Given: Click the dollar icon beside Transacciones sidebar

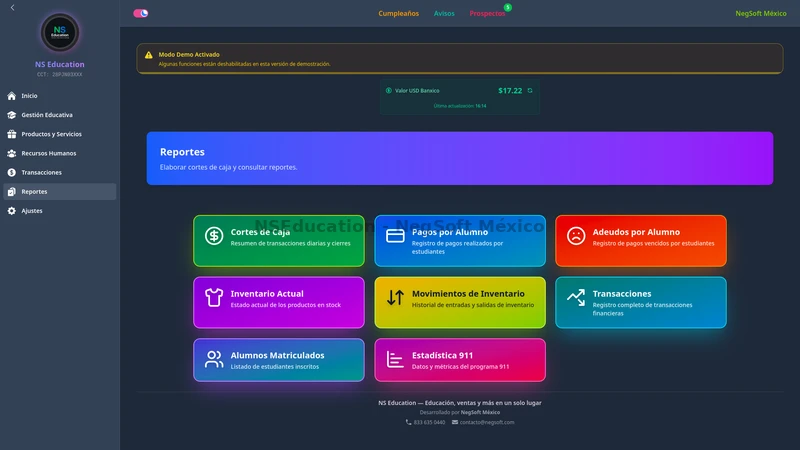Looking at the screenshot, I should coord(12,172).
